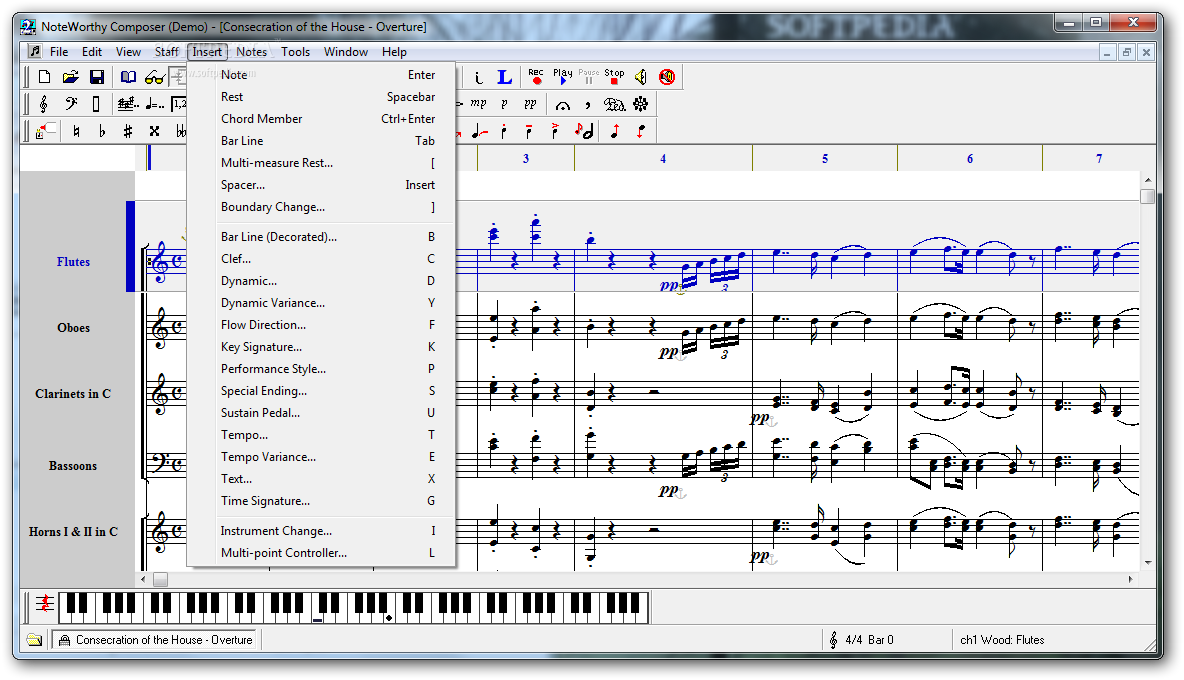Open the Window menu
This screenshot has width=1184, height=680.
pyautogui.click(x=346, y=51)
